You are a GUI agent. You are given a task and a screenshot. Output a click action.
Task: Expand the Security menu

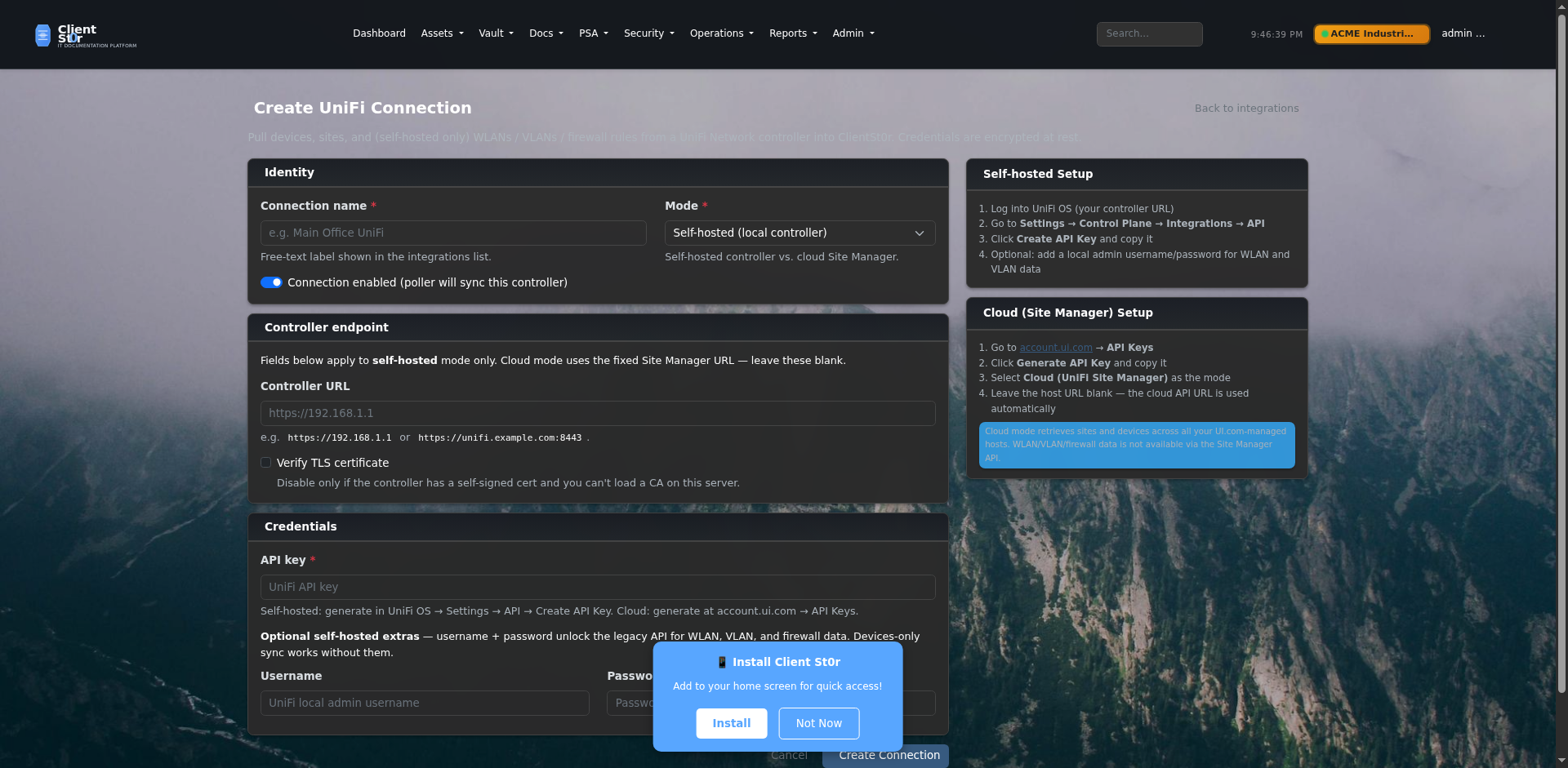pos(648,33)
